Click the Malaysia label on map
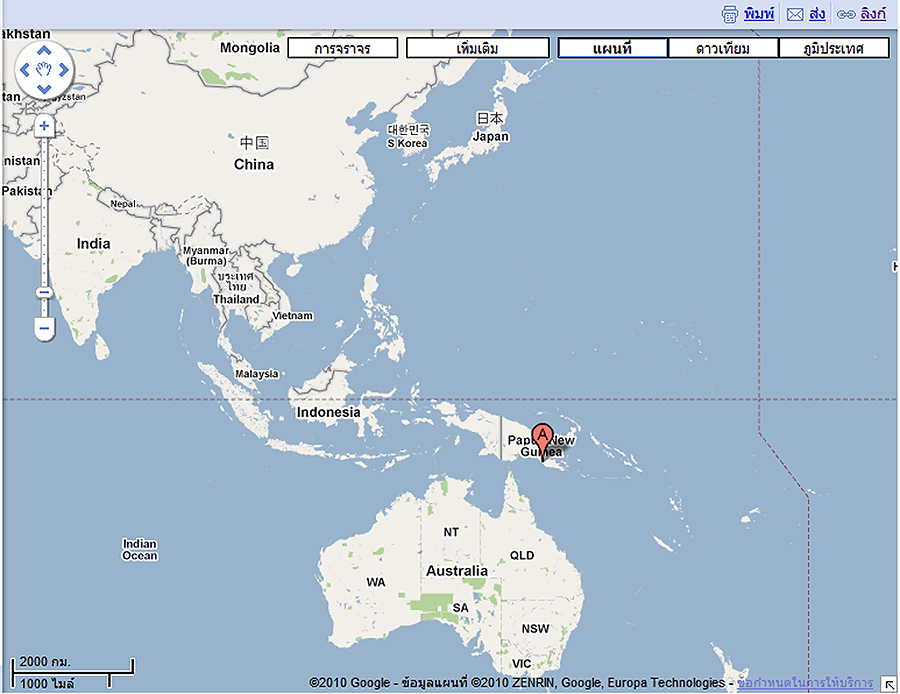 tap(257, 374)
